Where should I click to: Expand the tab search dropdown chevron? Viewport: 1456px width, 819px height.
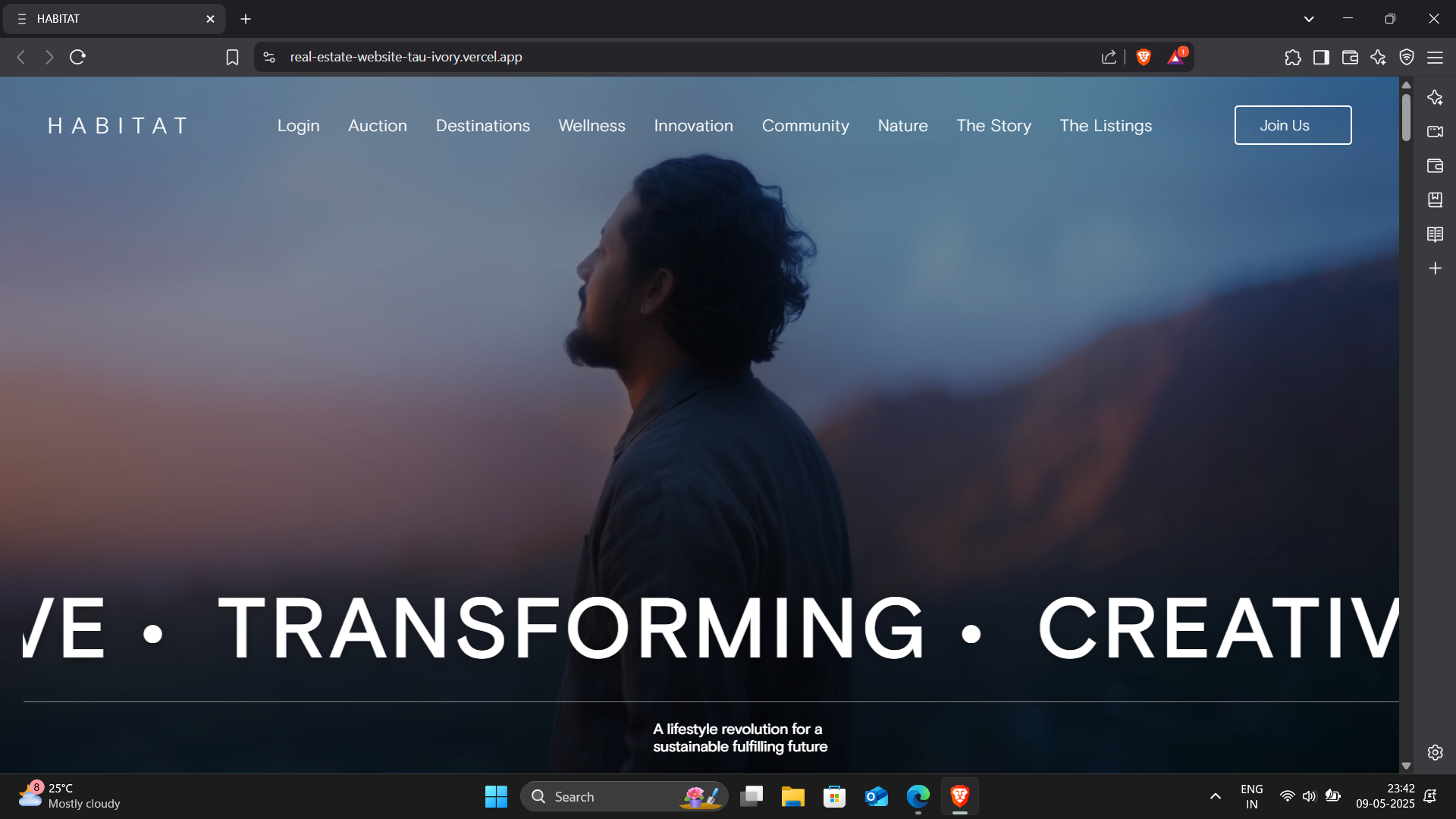pos(1309,19)
